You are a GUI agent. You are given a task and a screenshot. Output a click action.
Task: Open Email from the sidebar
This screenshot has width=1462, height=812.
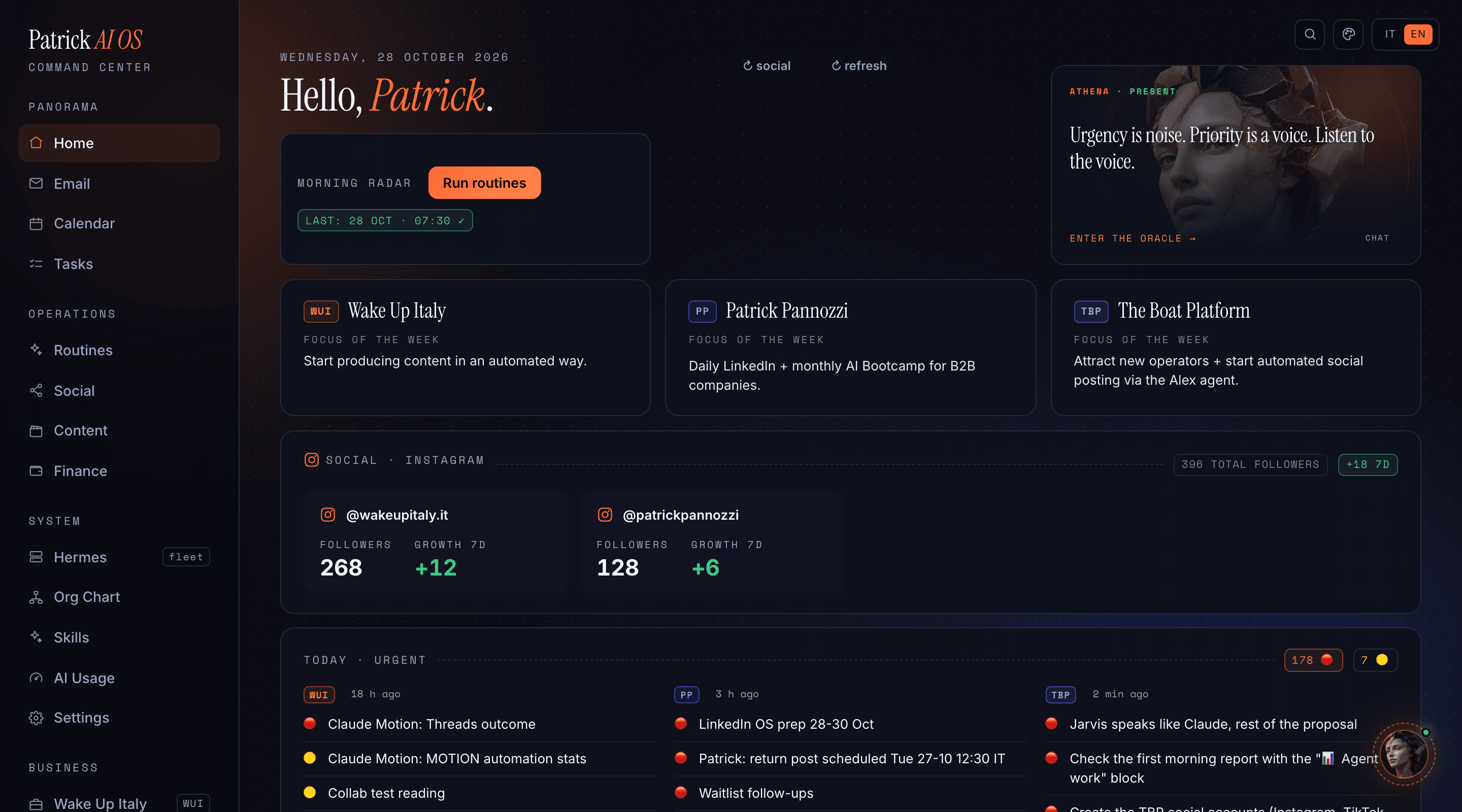(x=119, y=183)
